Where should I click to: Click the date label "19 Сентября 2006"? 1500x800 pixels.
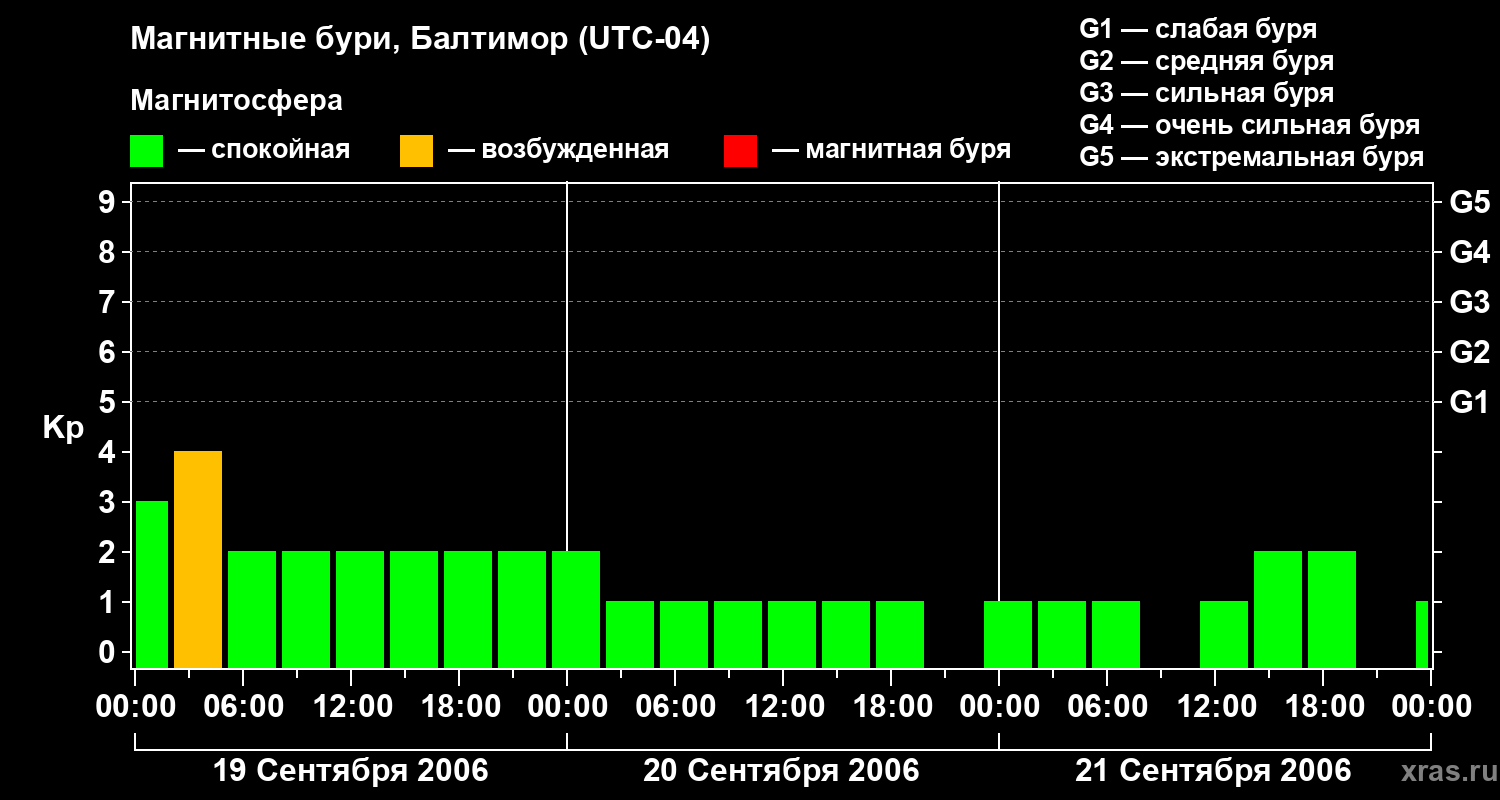[x=351, y=771]
